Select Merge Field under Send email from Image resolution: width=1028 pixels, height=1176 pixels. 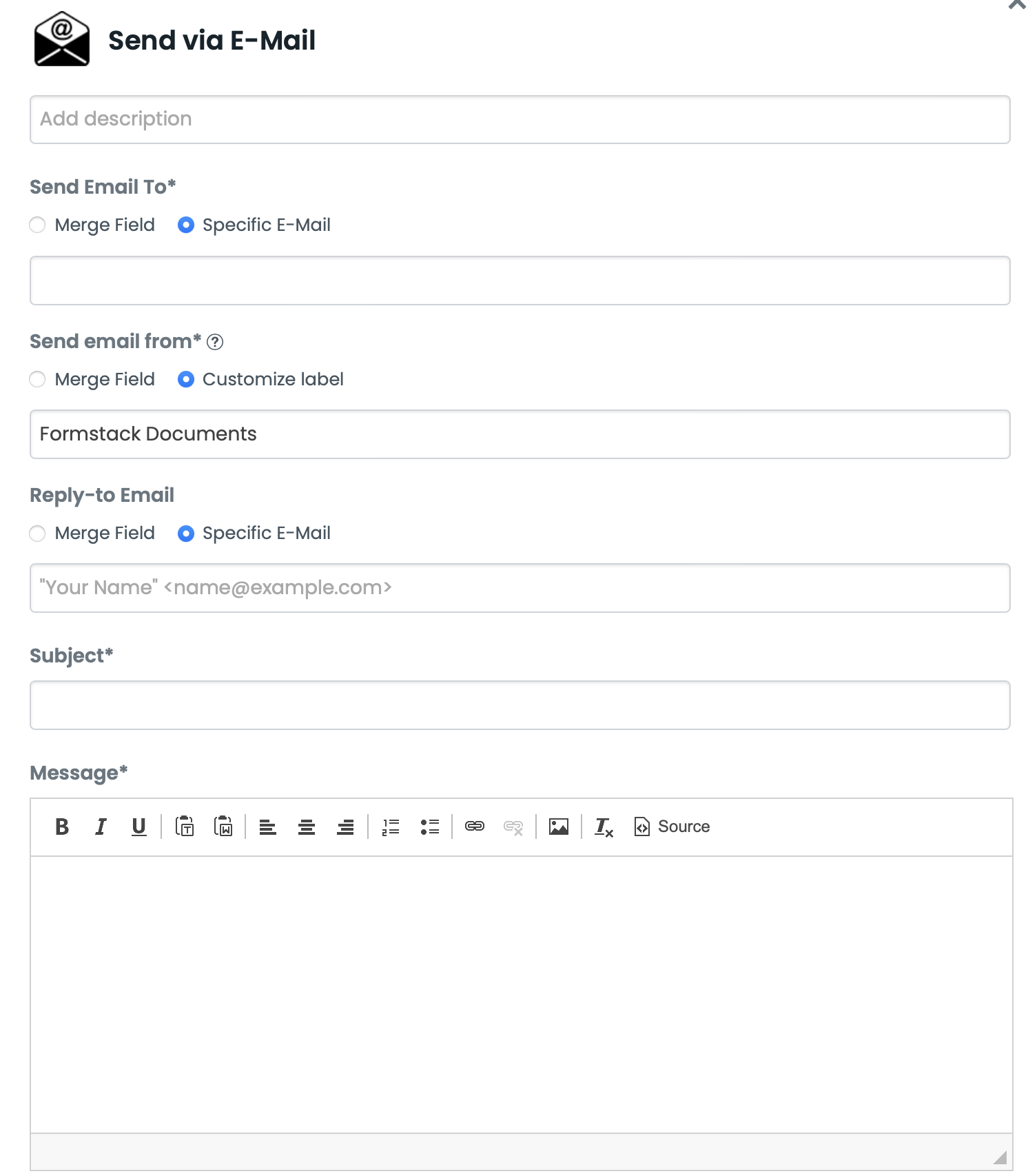click(x=38, y=380)
